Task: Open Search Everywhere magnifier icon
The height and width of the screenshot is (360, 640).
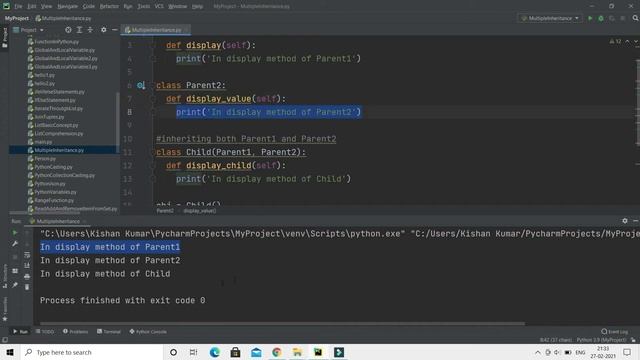Action: [636, 18]
